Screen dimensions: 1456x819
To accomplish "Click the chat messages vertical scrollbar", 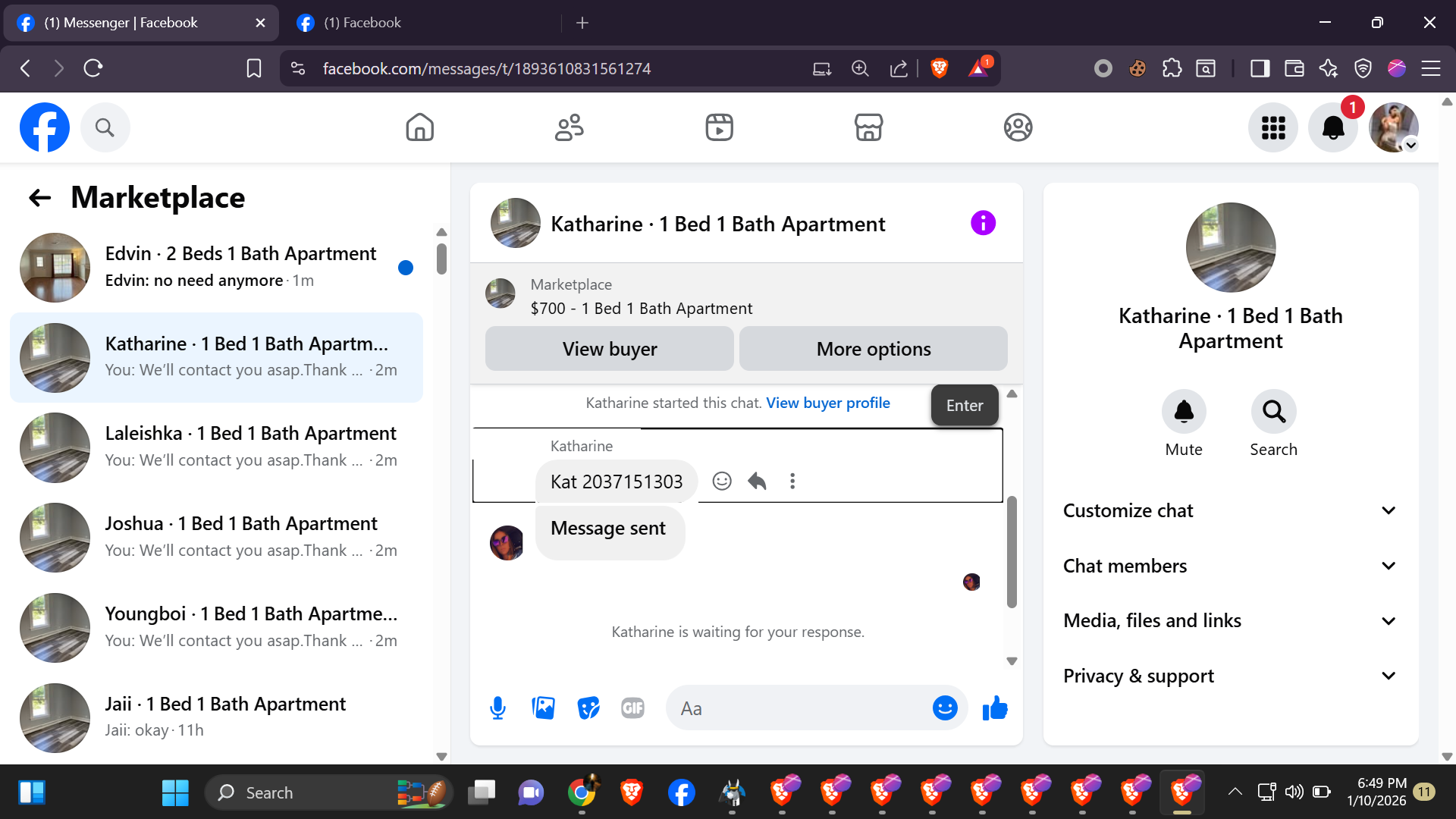I will point(1011,551).
